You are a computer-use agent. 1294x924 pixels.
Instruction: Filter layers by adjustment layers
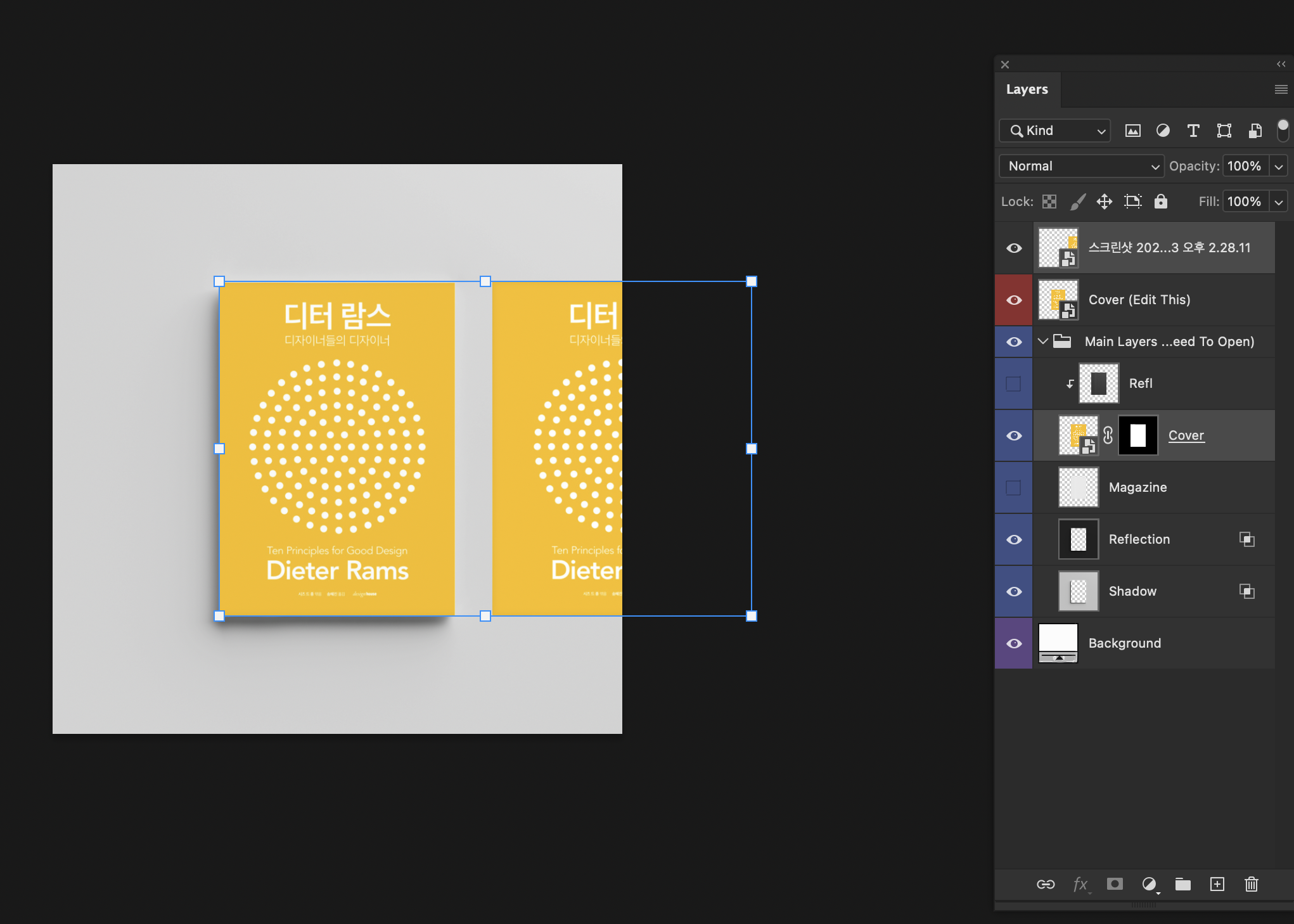1163,131
